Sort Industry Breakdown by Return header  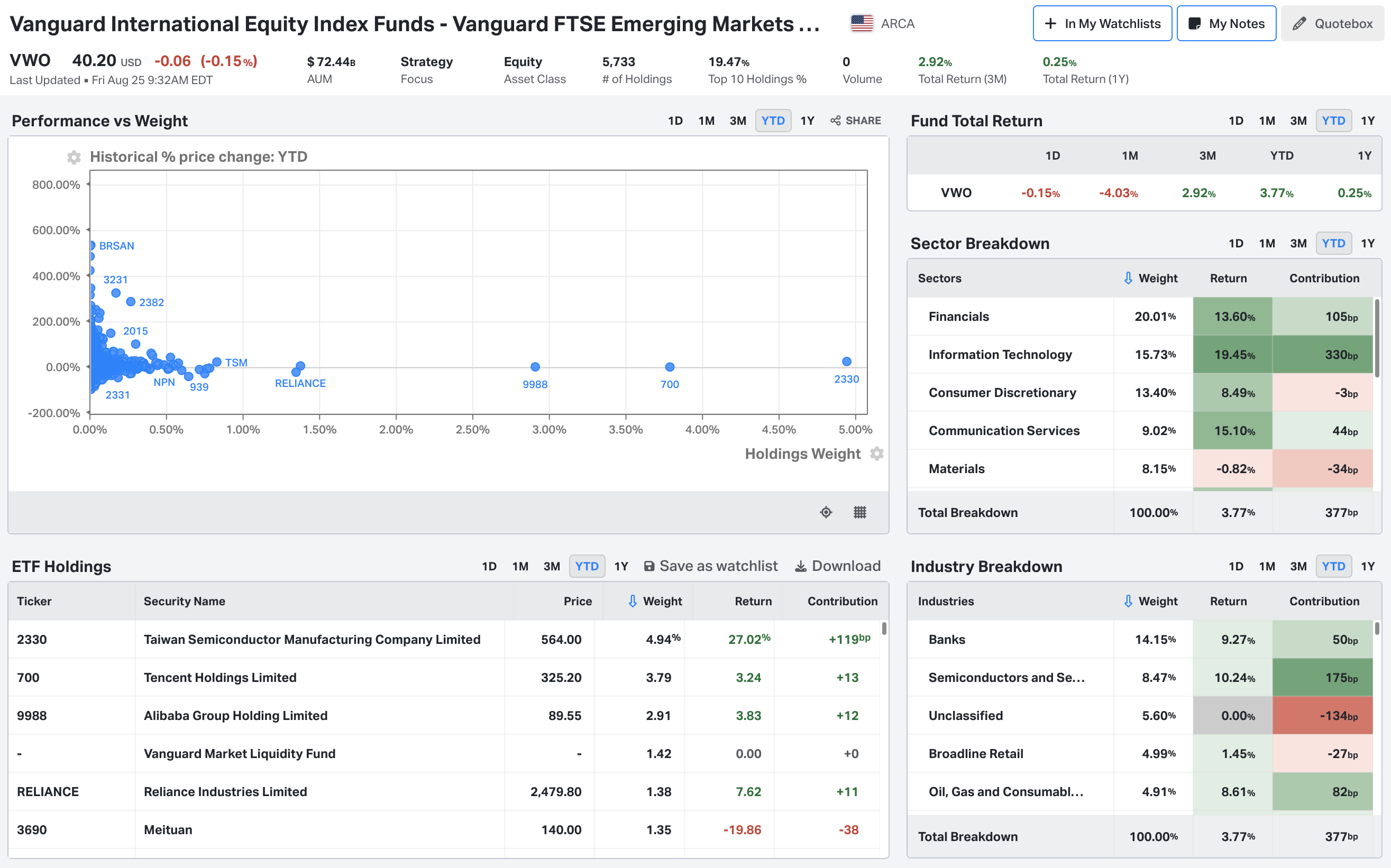(1229, 601)
